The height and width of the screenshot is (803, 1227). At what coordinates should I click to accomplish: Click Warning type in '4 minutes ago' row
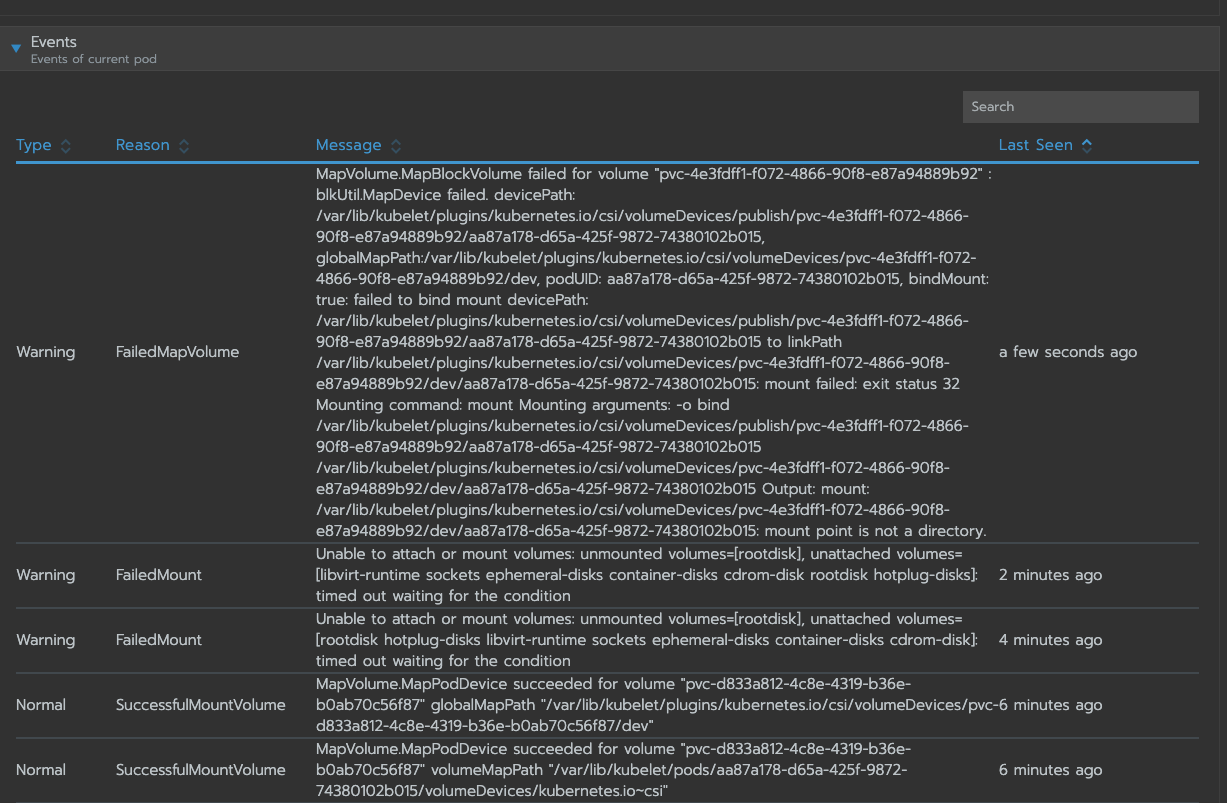pyautogui.click(x=46, y=640)
